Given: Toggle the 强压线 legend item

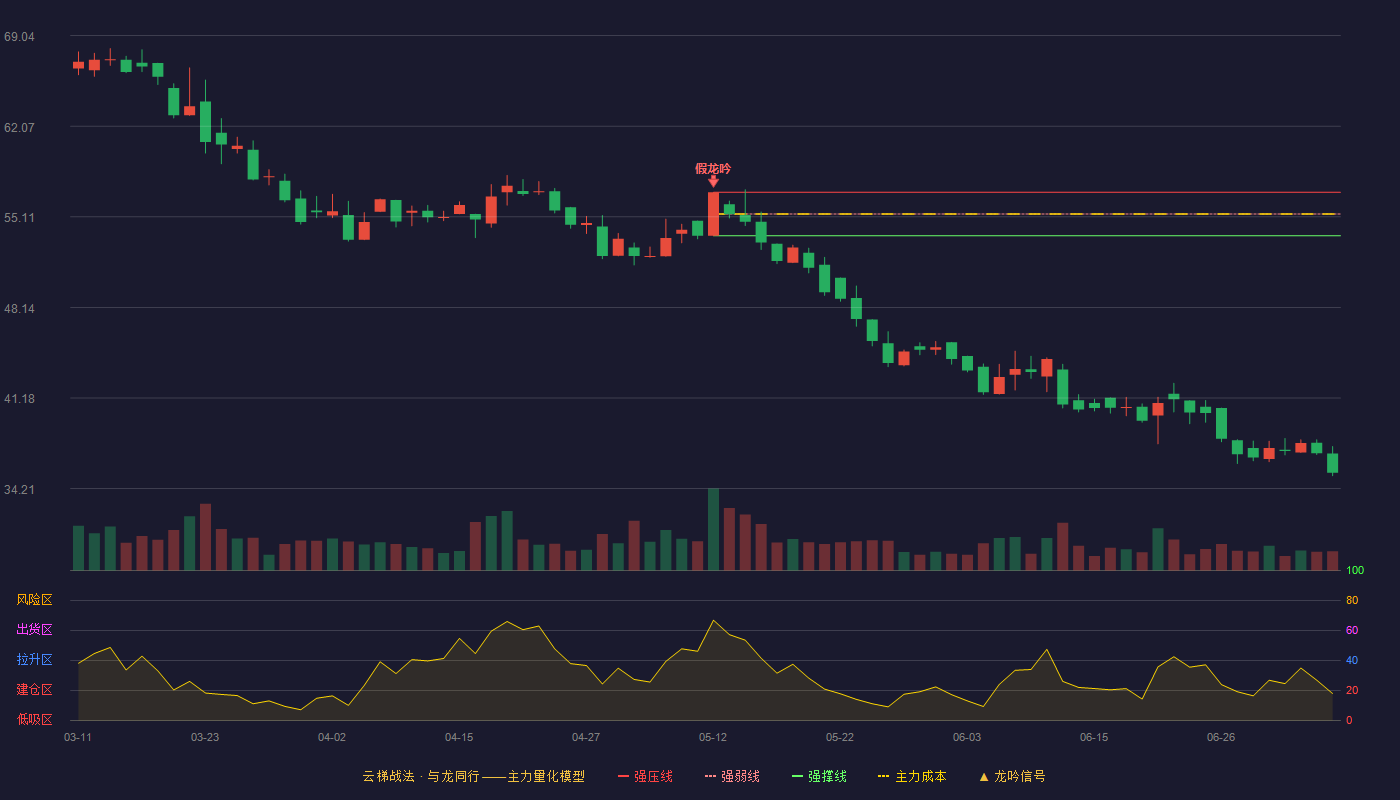Looking at the screenshot, I should tap(645, 776).
